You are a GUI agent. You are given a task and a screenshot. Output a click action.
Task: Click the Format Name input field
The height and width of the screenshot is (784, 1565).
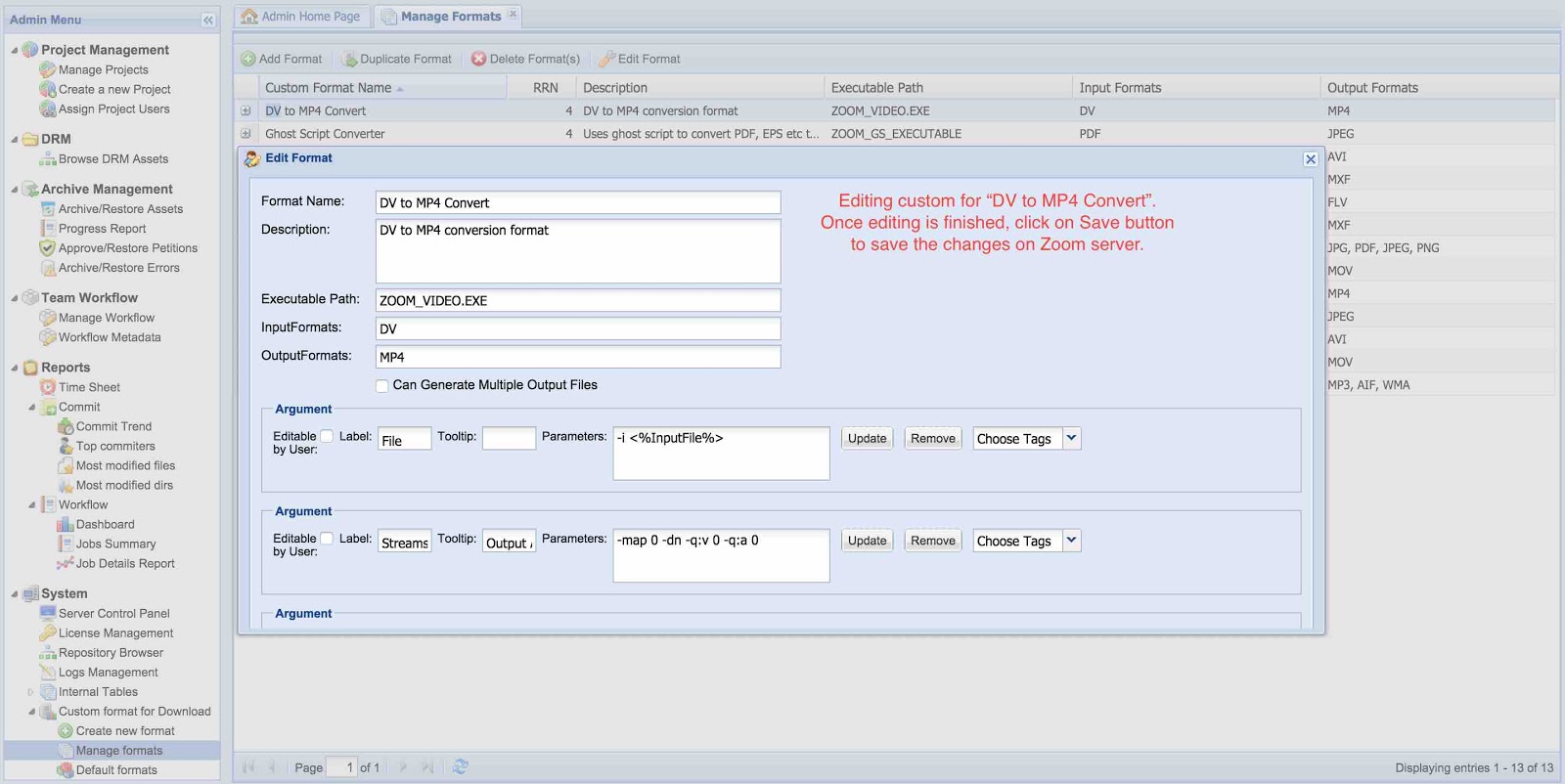(578, 202)
